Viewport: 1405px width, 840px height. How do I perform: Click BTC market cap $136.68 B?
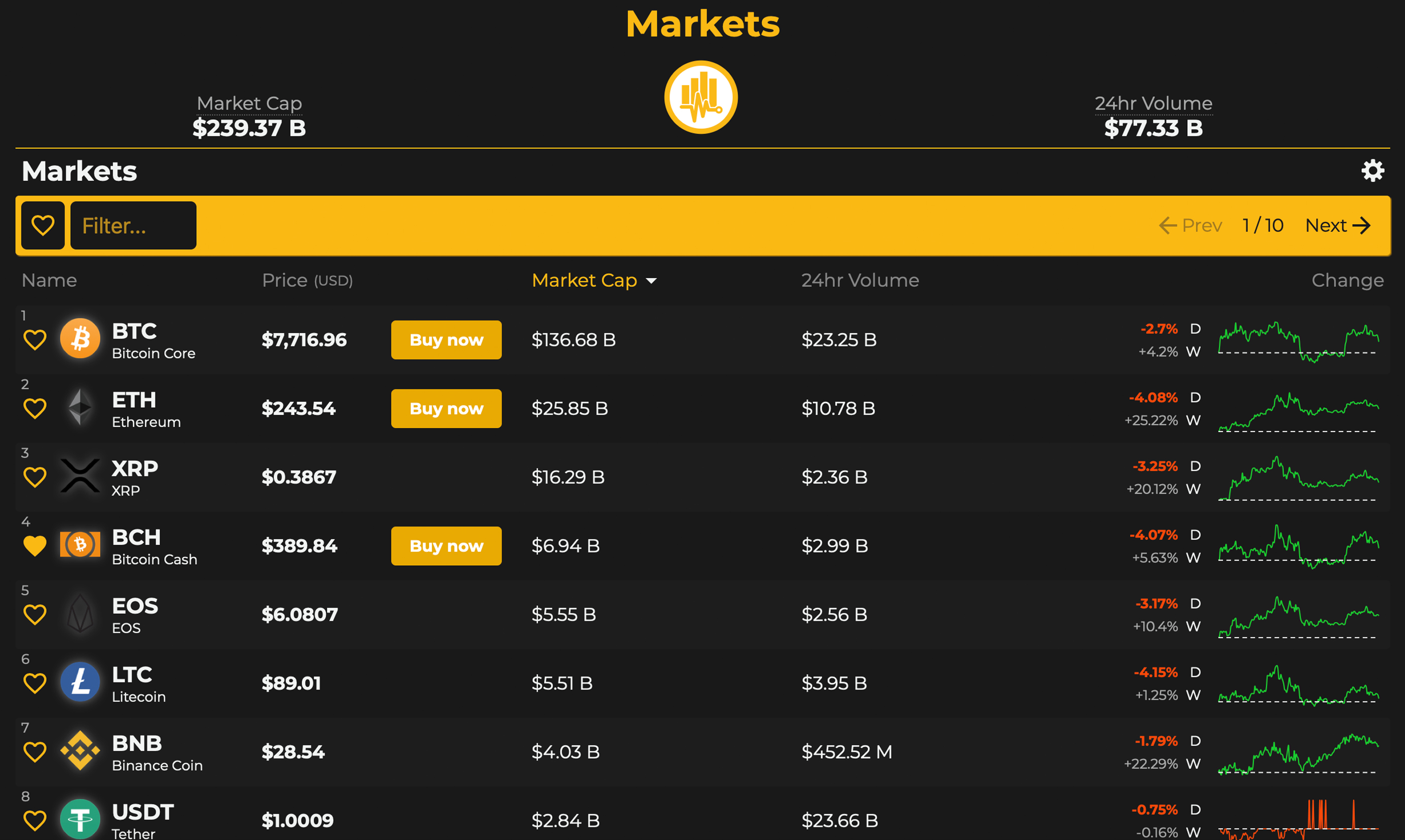coord(574,340)
